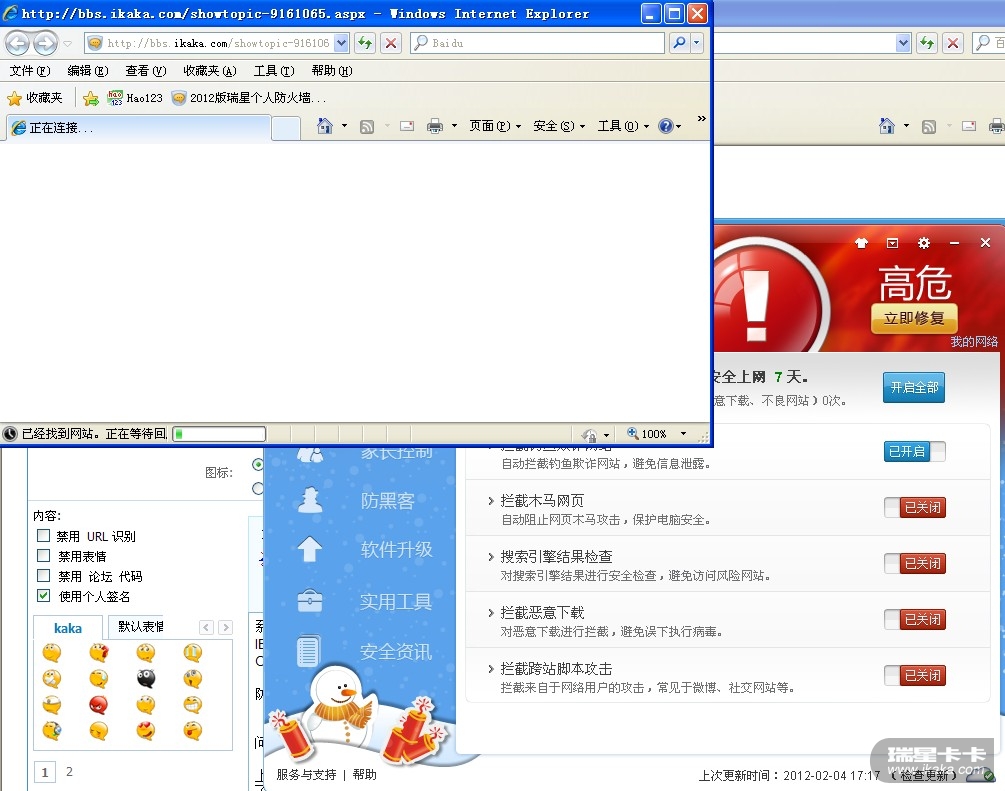
Task: Expand search provider dropdown arrow
Action: point(697,44)
